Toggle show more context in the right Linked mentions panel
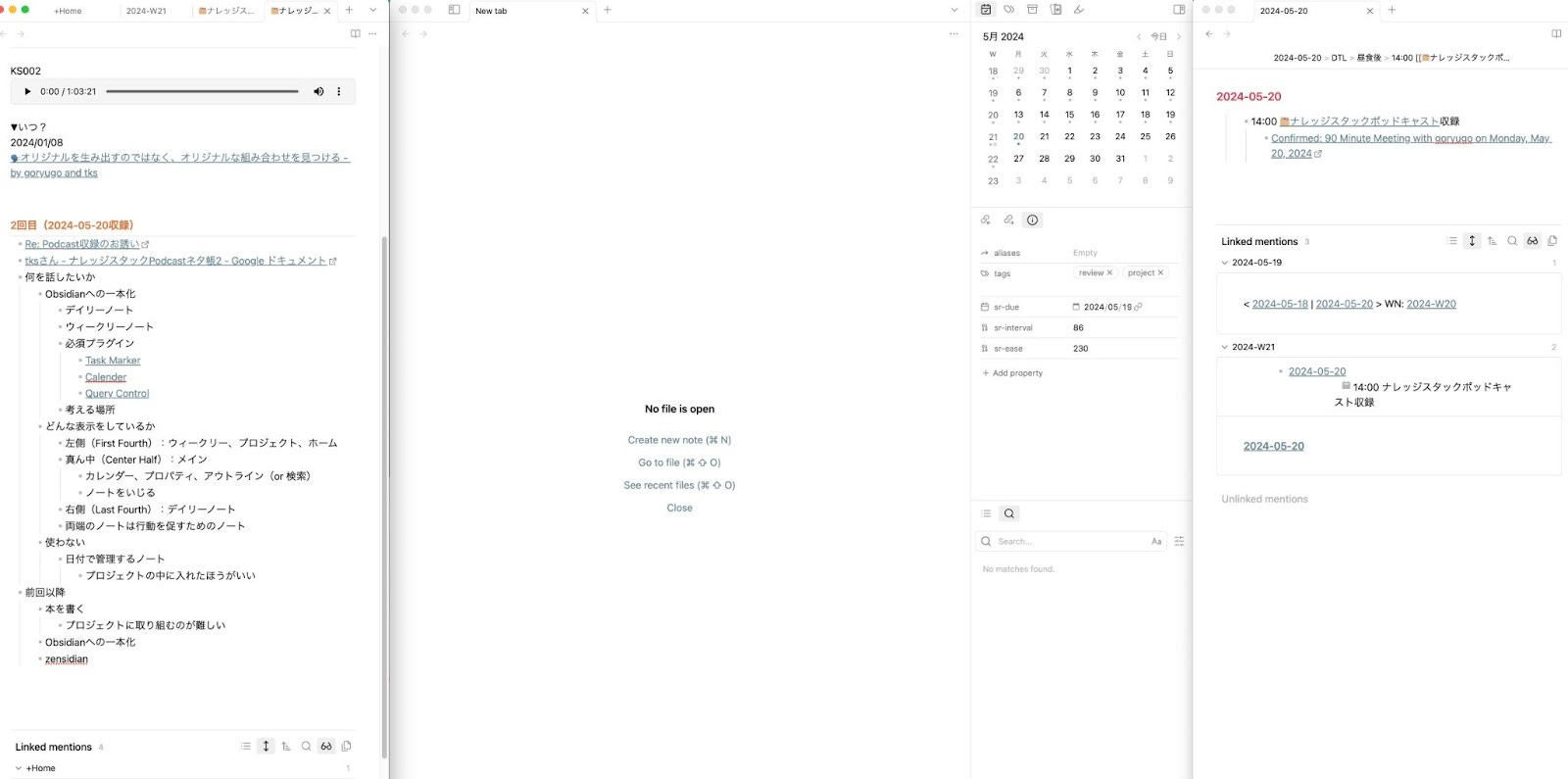This screenshot has height=779, width=1568. coord(1472,241)
